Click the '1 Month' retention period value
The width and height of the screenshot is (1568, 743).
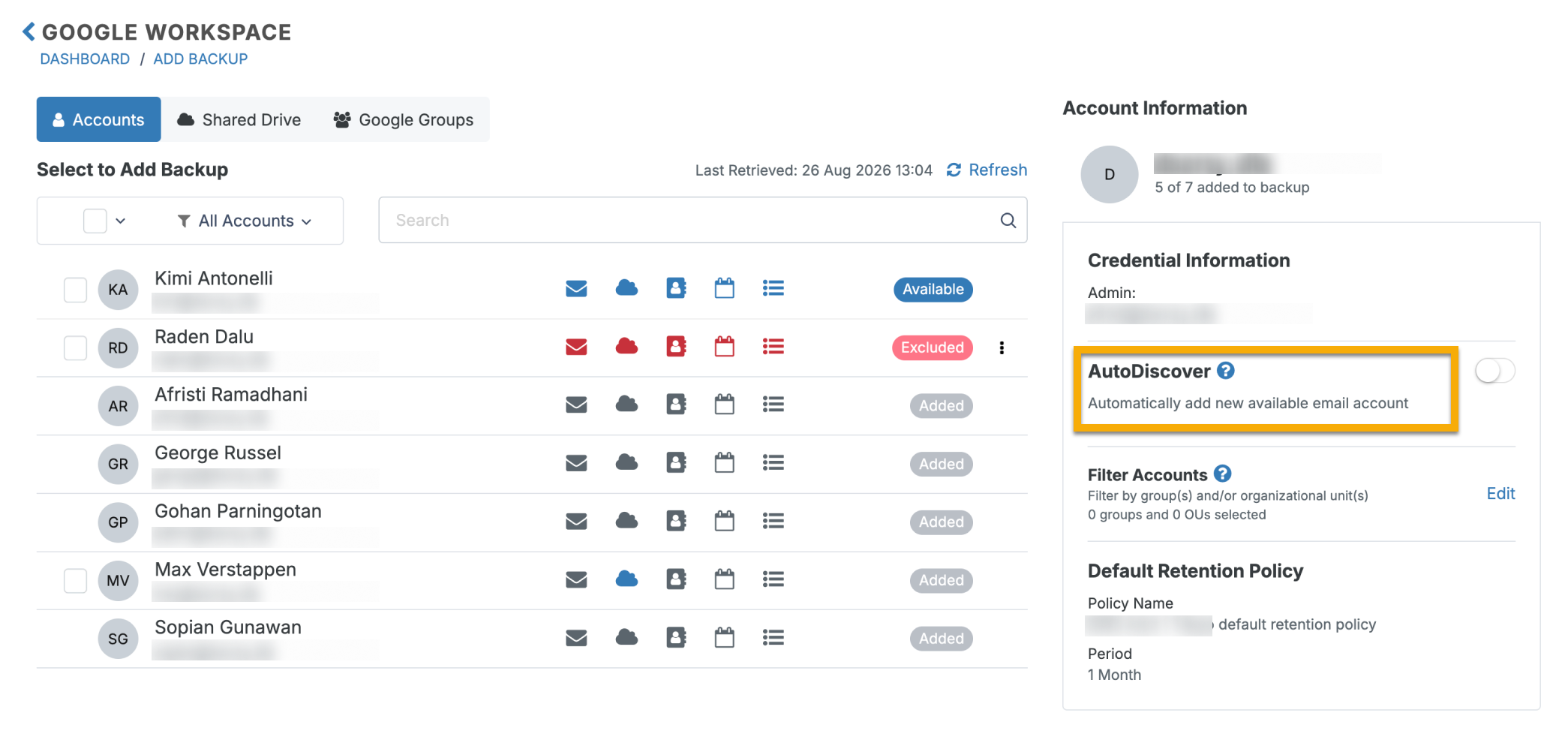click(1114, 675)
